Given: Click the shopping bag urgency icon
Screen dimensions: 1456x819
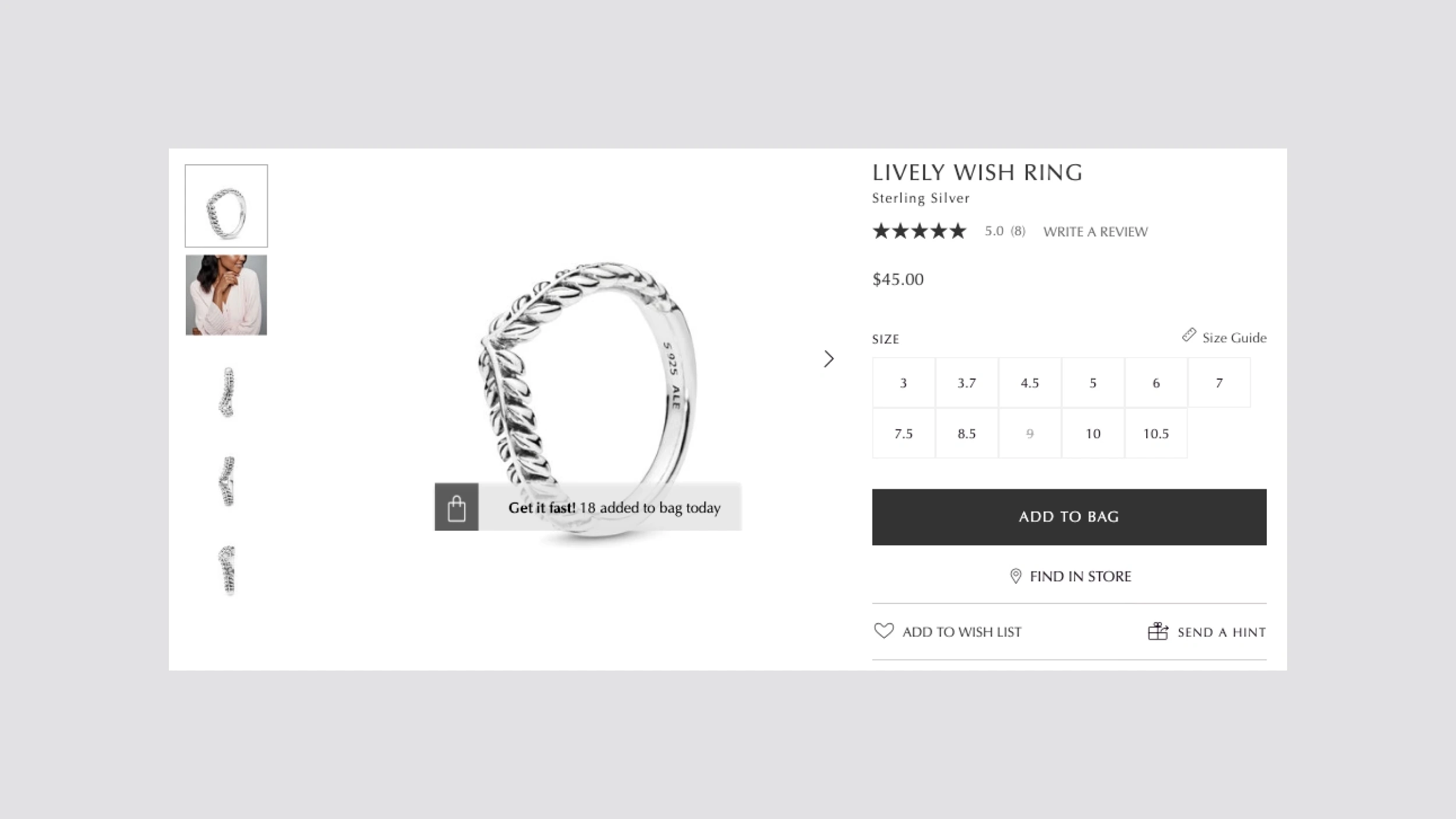Looking at the screenshot, I should click(456, 507).
